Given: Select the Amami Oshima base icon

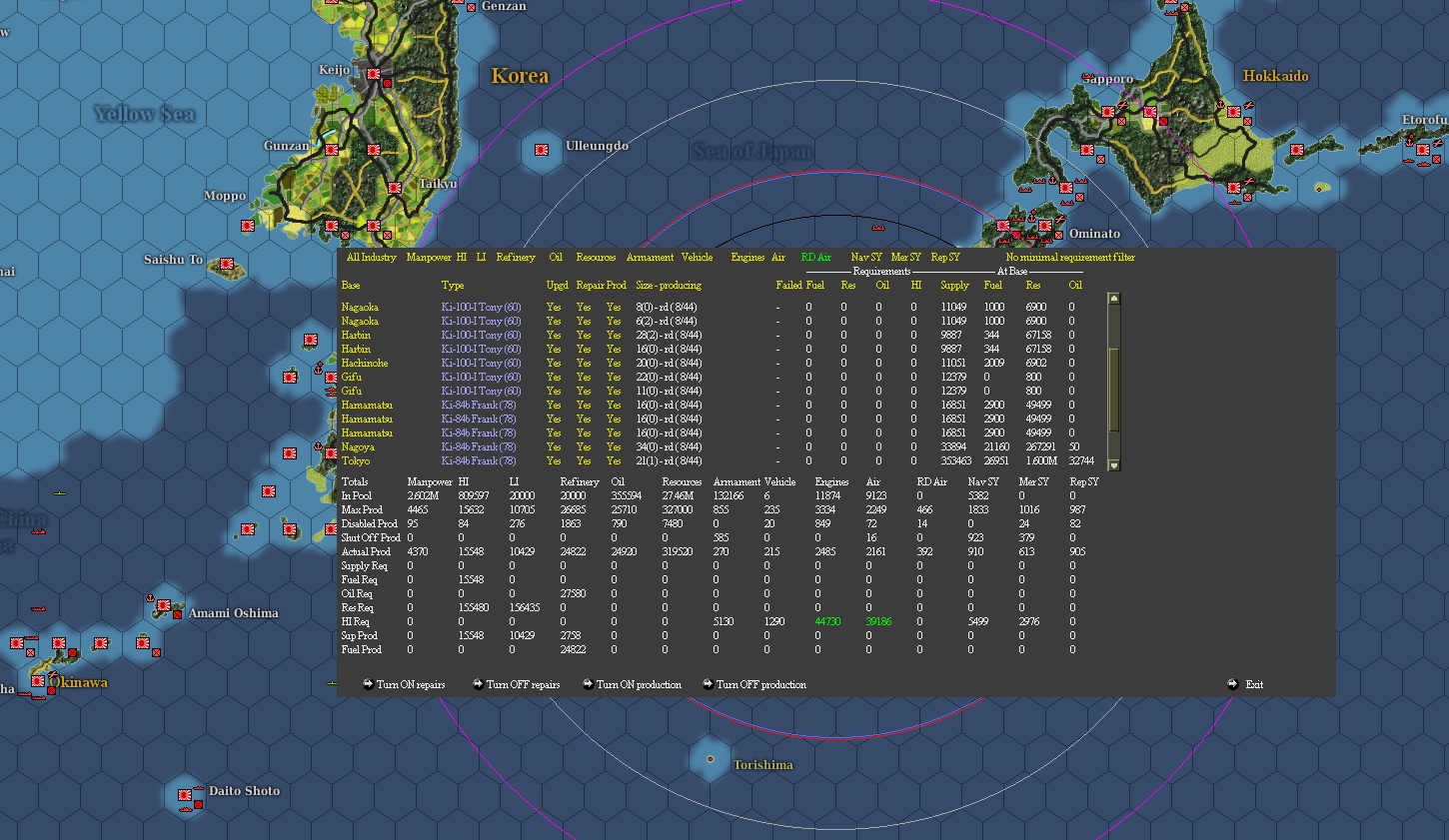Looking at the screenshot, I should pyautogui.click(x=164, y=607).
